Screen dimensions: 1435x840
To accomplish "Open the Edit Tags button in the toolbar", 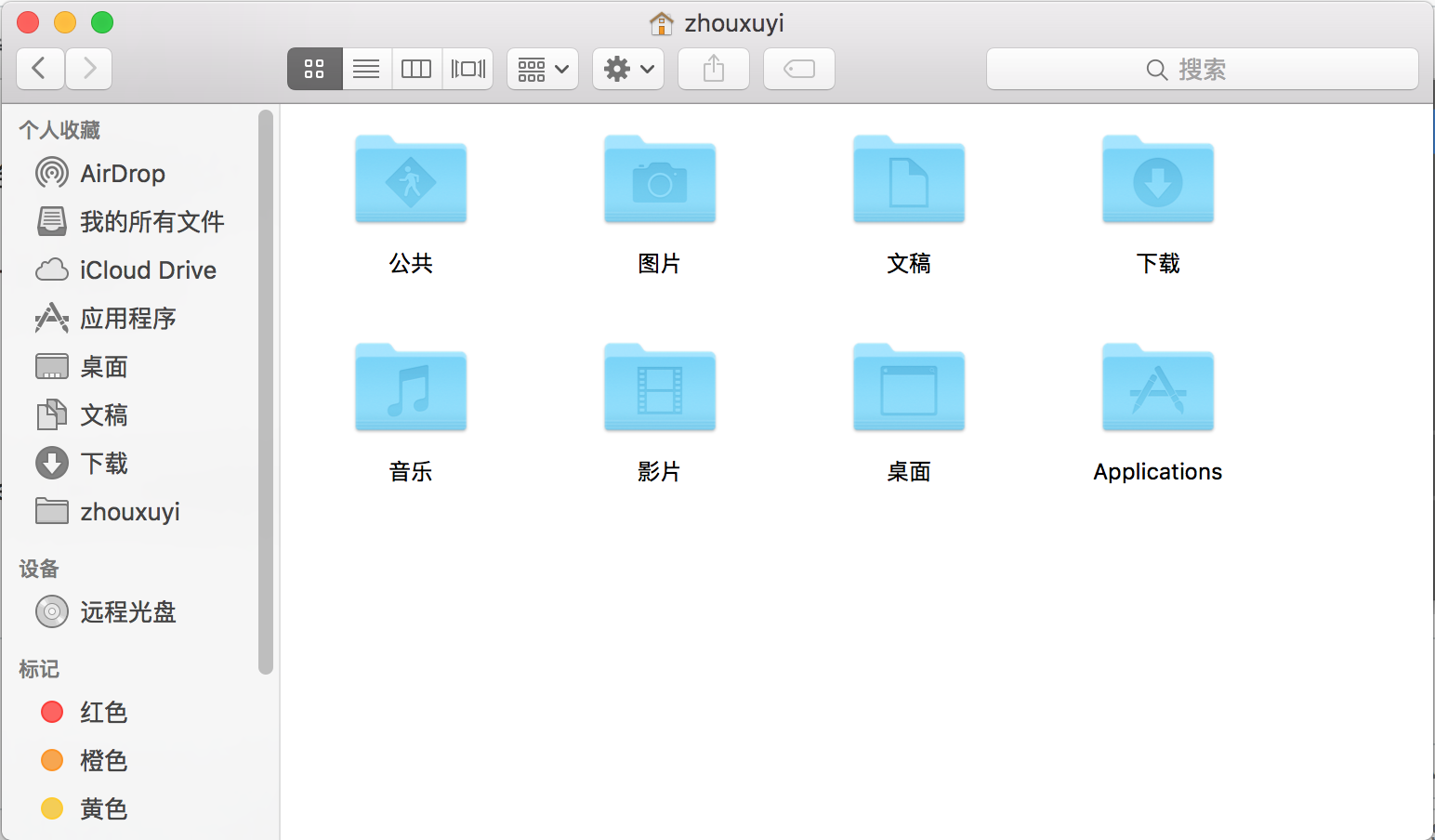I will [798, 68].
